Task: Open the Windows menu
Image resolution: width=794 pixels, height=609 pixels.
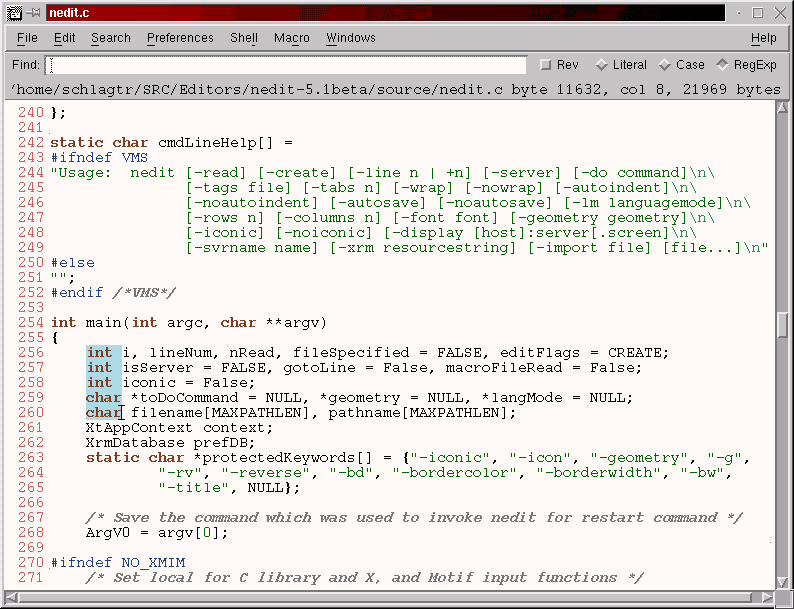Action: (351, 38)
